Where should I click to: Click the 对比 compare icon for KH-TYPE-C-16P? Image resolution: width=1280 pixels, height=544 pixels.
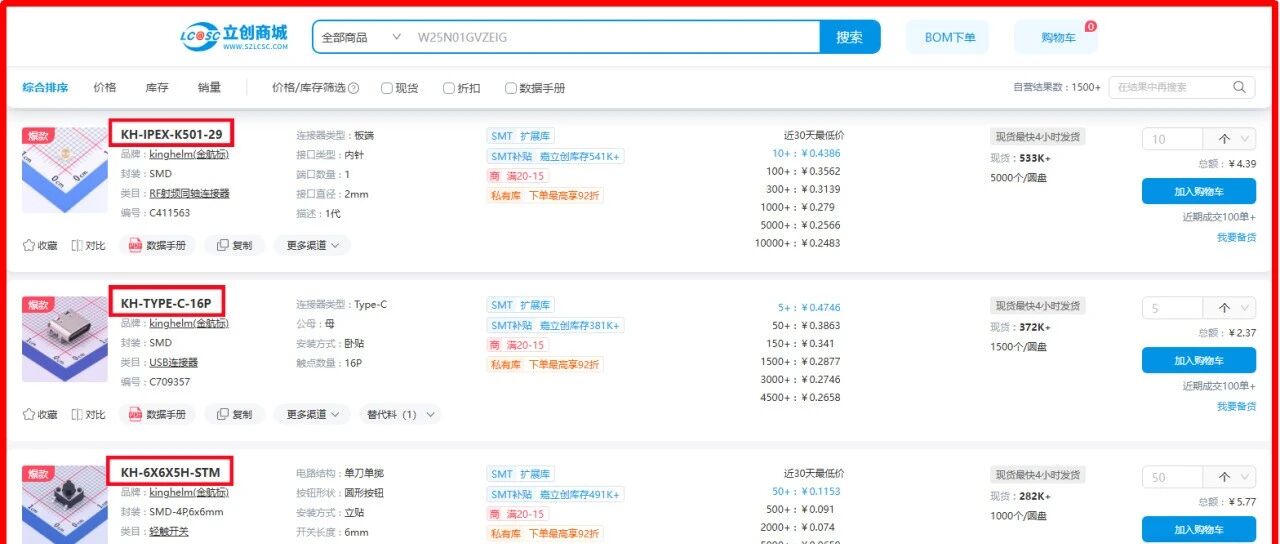(x=77, y=414)
